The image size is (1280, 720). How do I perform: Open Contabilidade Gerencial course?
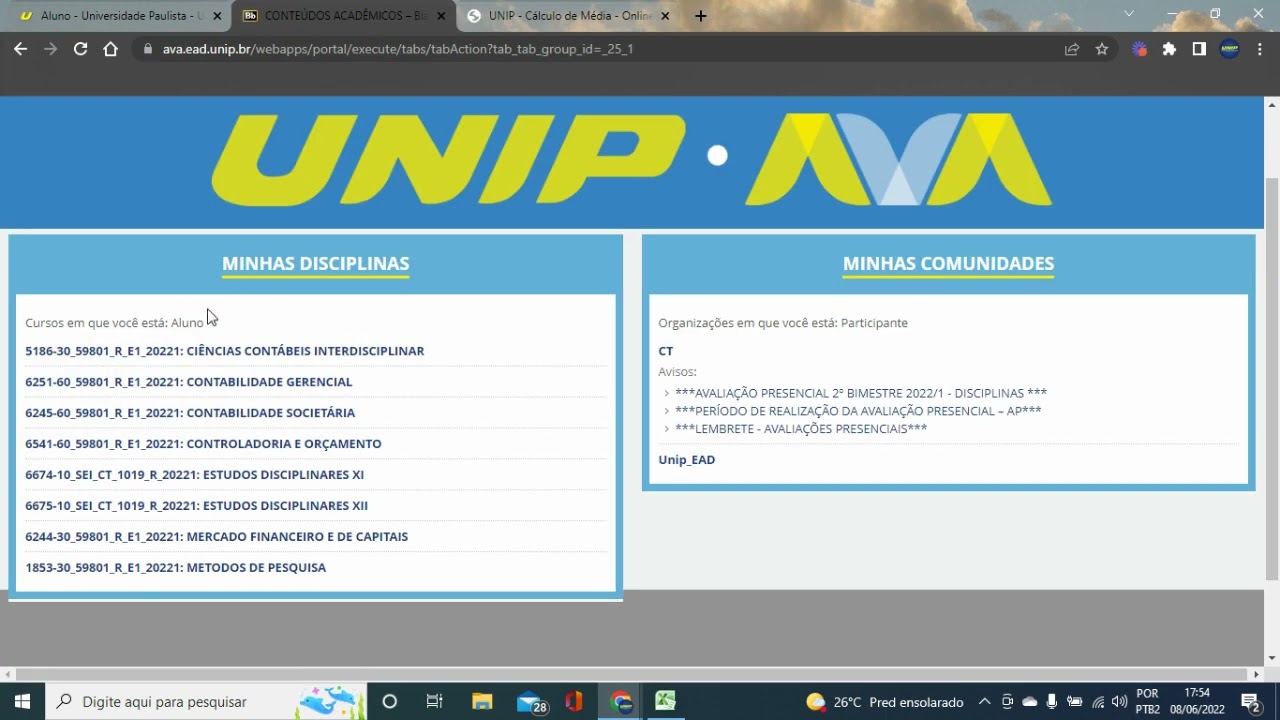(189, 382)
